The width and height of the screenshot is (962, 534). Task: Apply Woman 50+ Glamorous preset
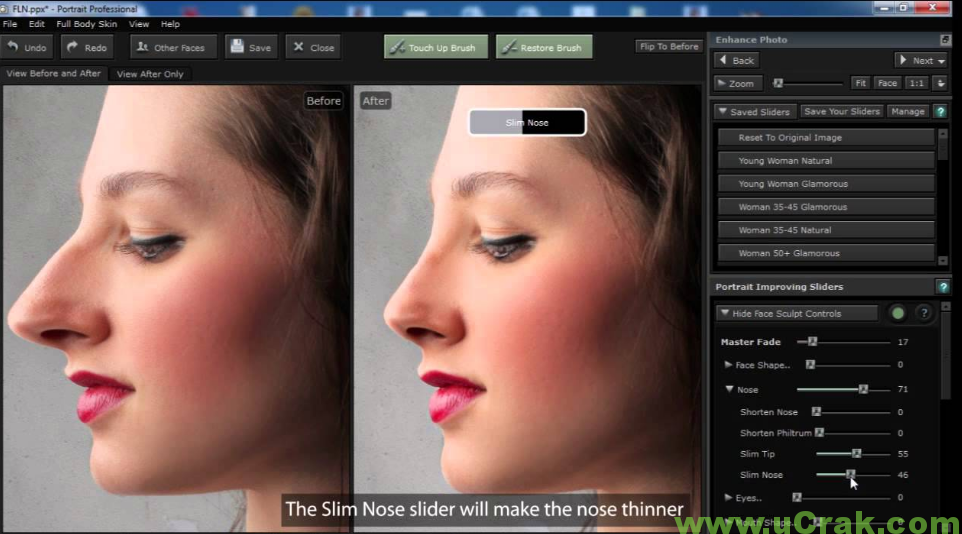click(826, 253)
